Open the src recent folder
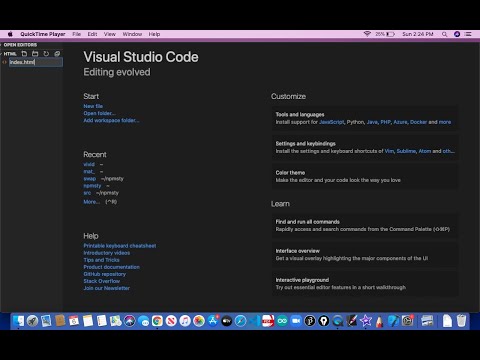Screen dimensions: 480x360 pyautogui.click(x=87, y=193)
